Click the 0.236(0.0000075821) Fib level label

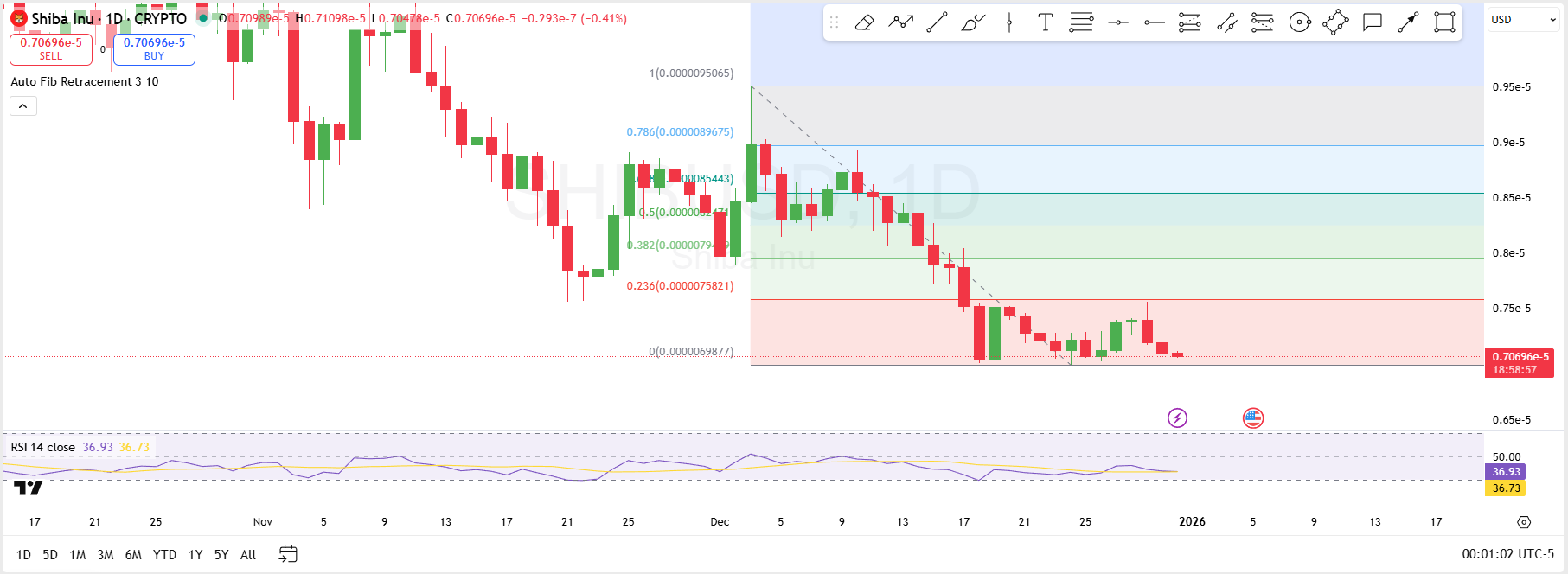[x=680, y=286]
